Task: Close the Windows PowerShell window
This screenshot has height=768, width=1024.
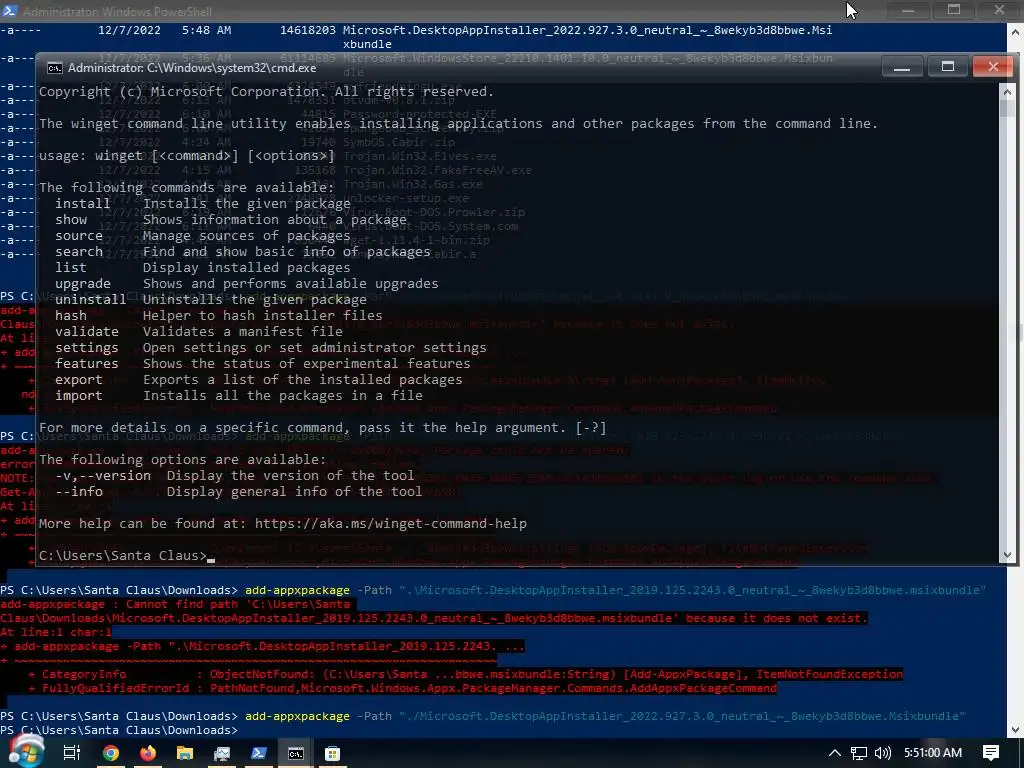Action: (x=999, y=10)
